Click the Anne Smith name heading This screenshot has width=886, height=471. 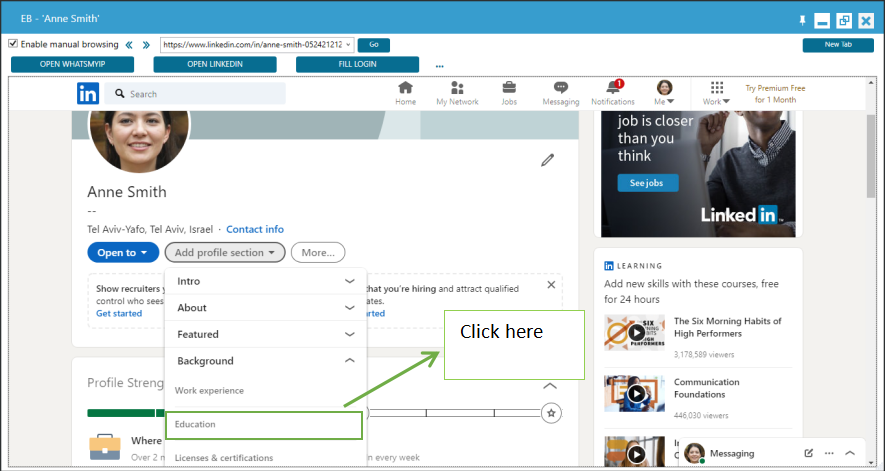click(127, 192)
